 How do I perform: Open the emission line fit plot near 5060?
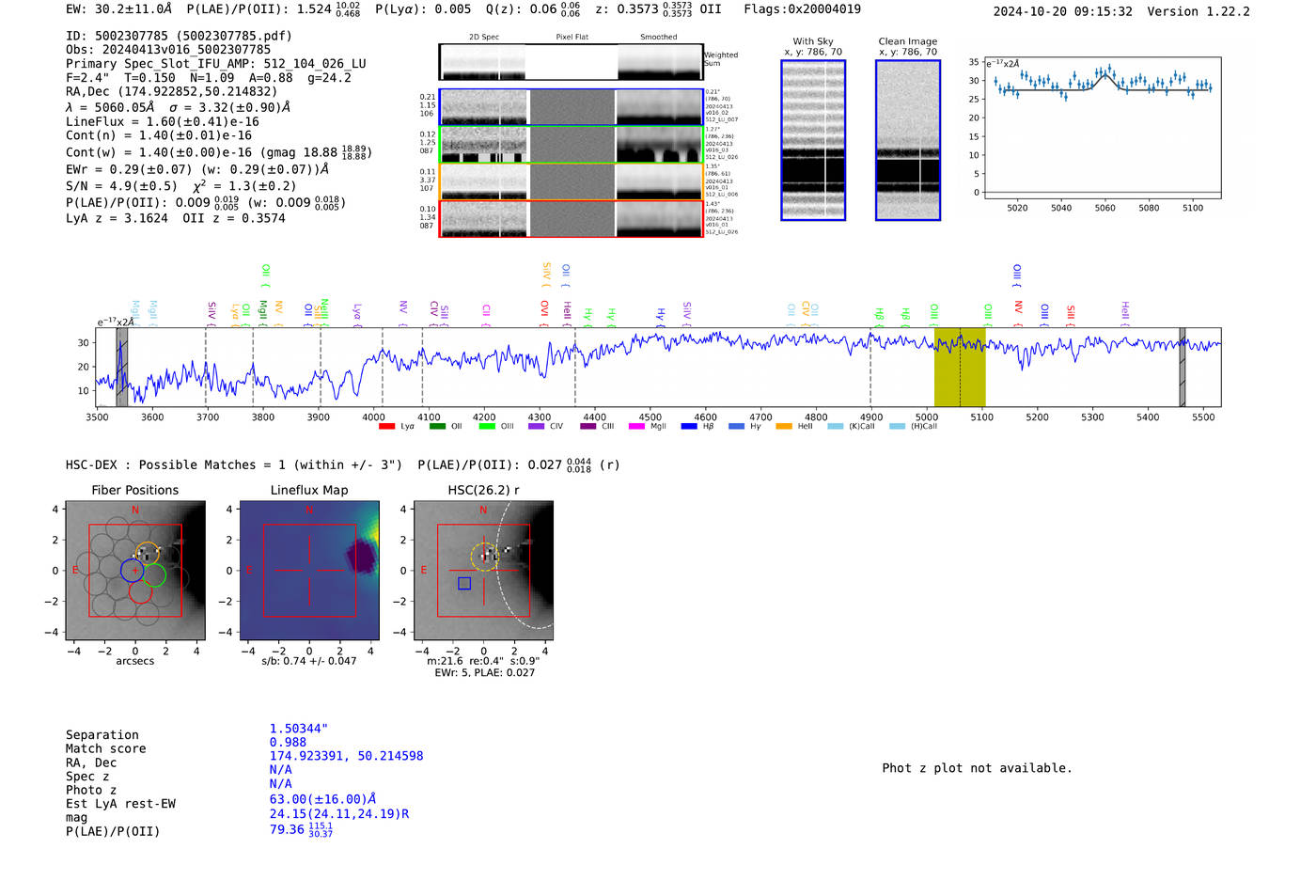[1102, 127]
